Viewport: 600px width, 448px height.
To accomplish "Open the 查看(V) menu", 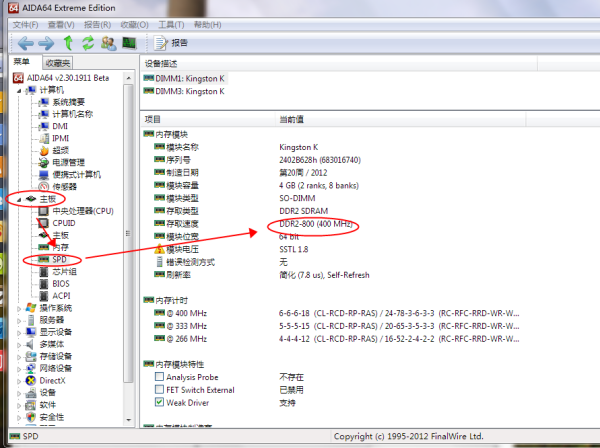I will coord(61,25).
